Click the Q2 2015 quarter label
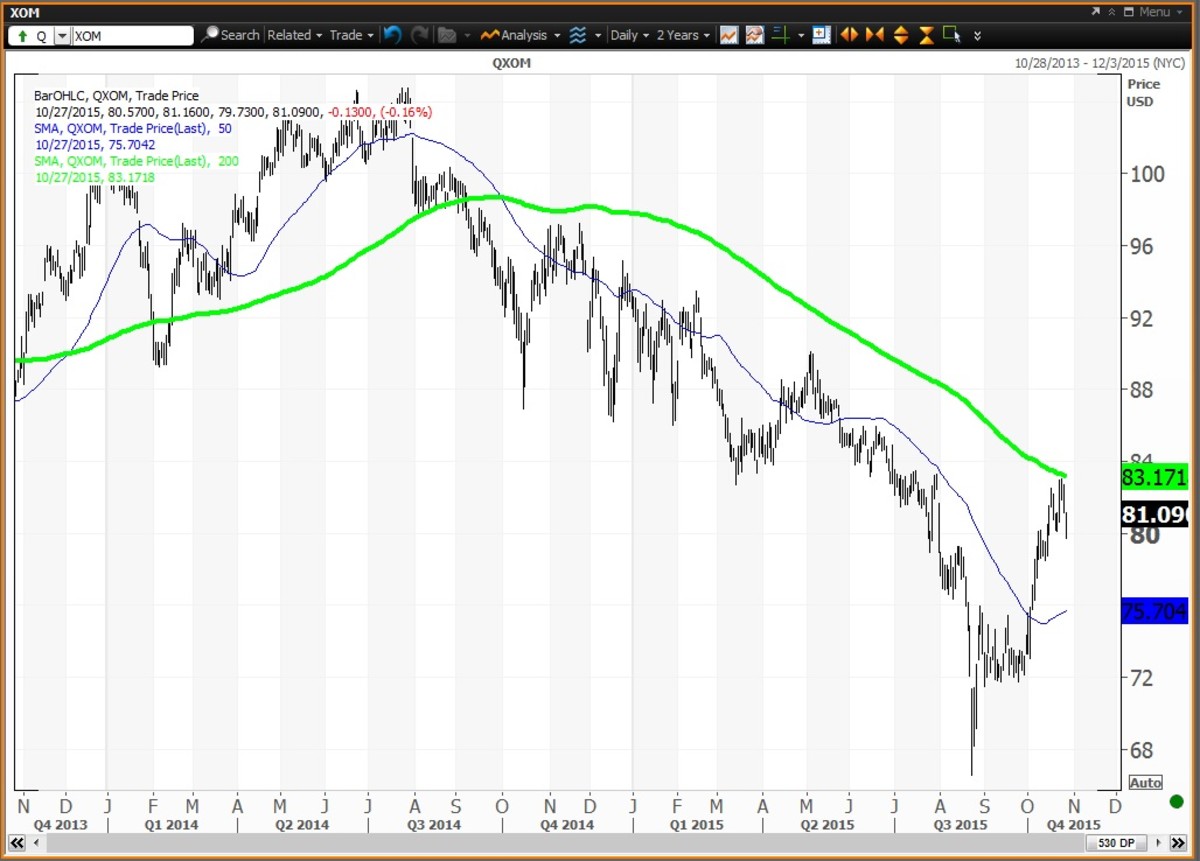 [x=827, y=825]
